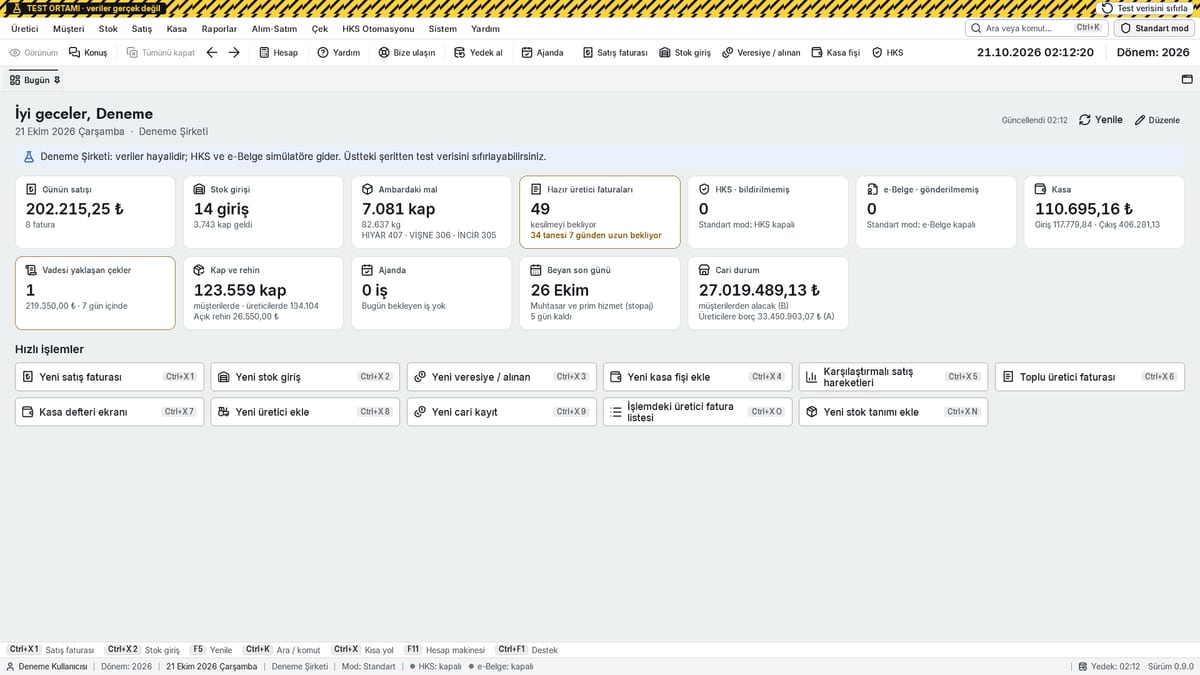1200x675 pixels.
Task: Go back with the left arrow
Action: point(212,52)
